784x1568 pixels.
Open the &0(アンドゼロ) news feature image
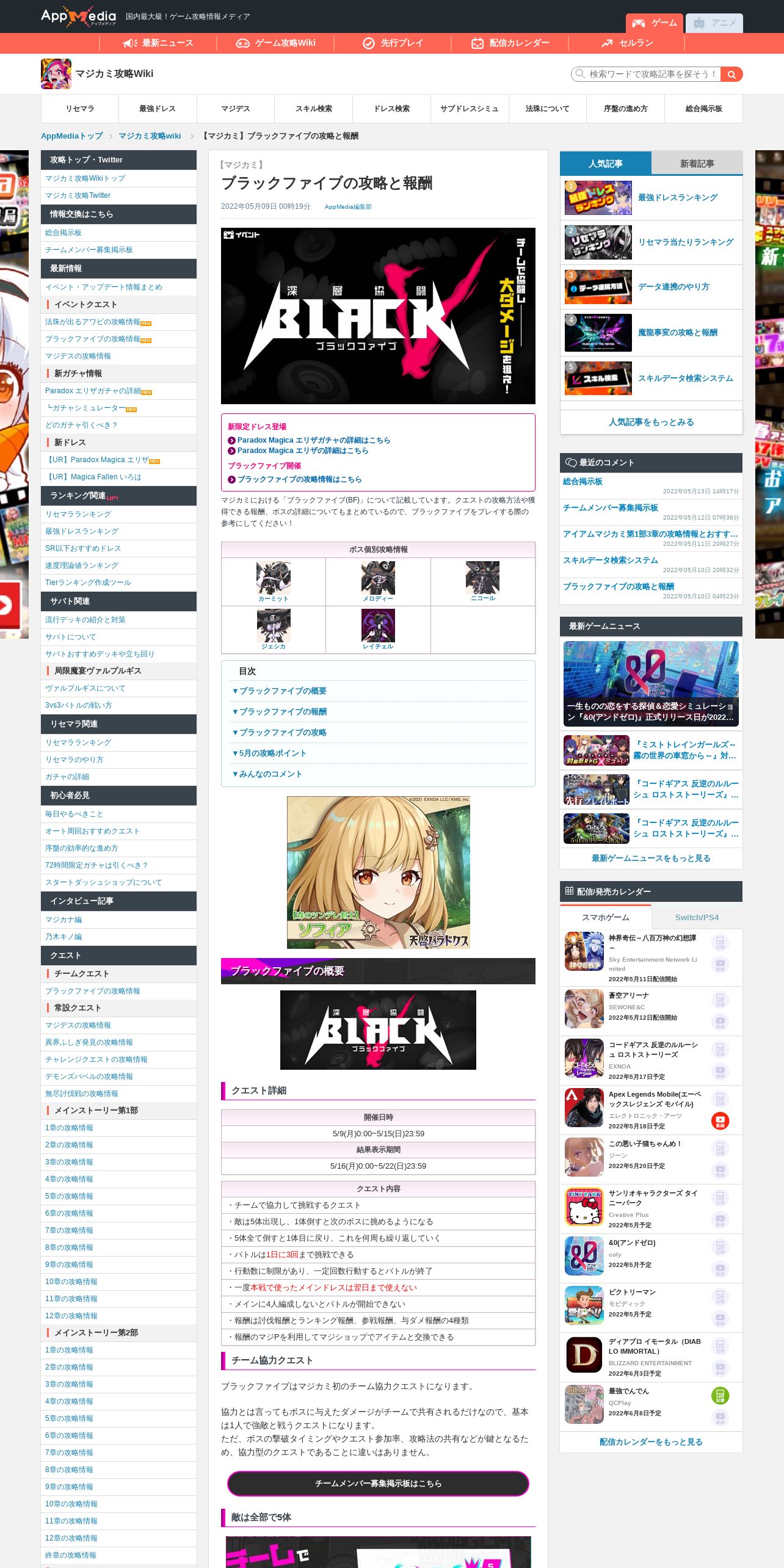(x=651, y=683)
